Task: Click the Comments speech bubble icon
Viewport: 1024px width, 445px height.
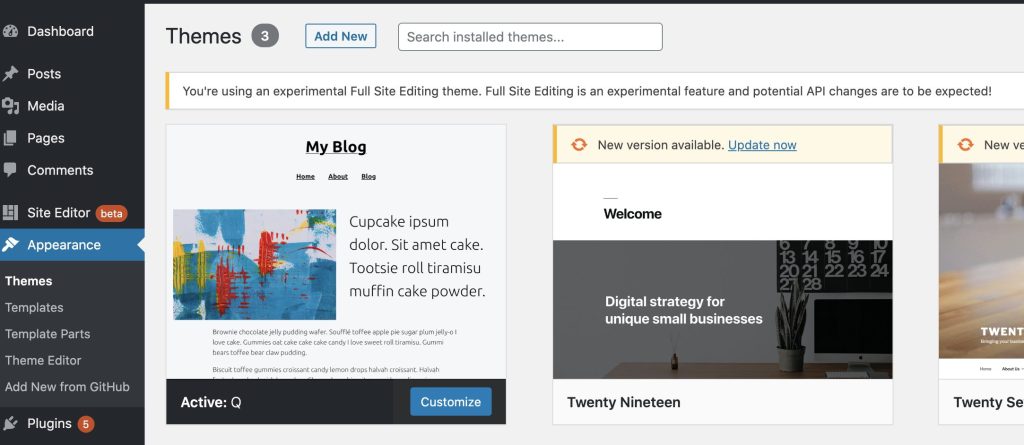Action: 11,170
